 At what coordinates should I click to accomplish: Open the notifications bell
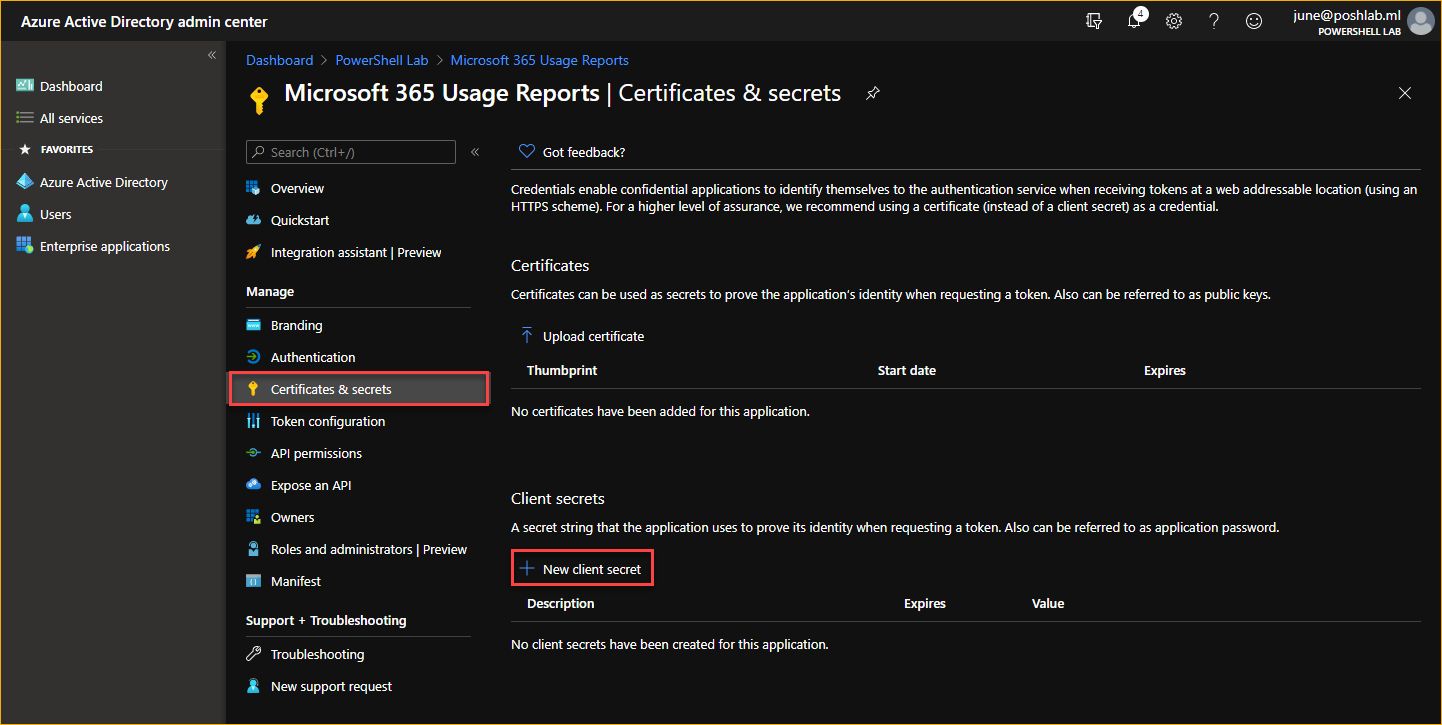coord(1134,21)
